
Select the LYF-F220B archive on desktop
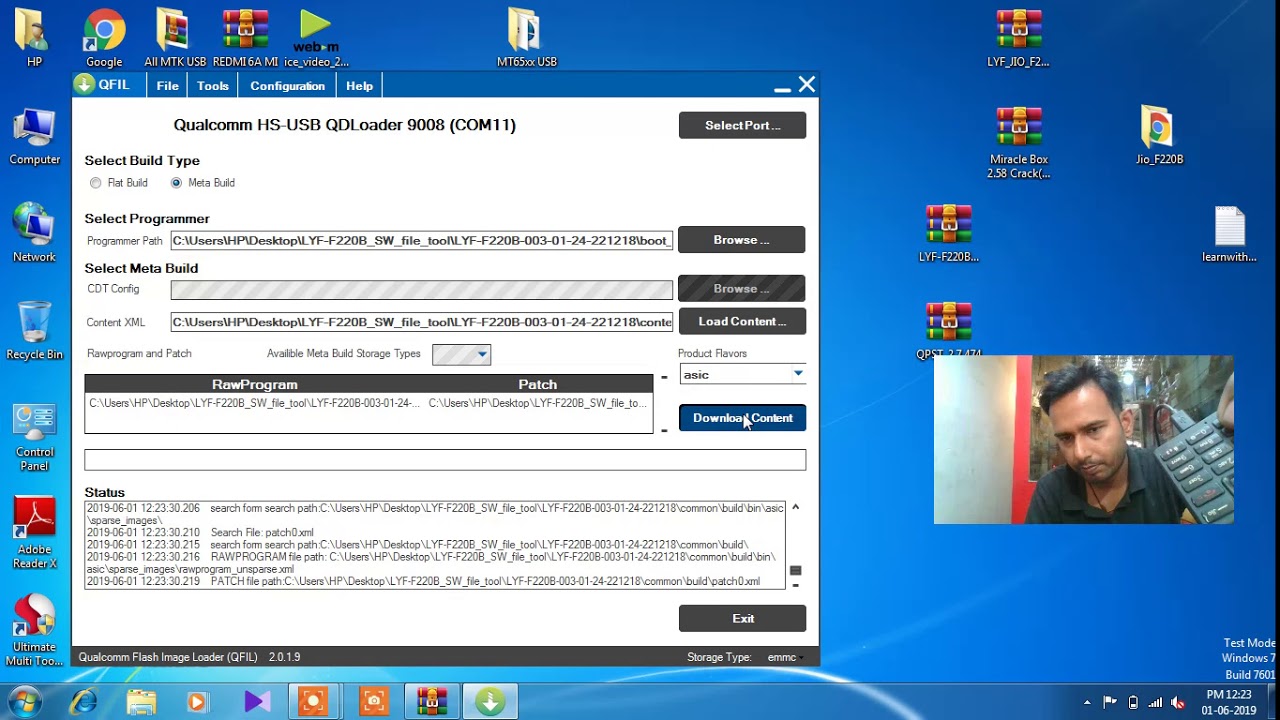click(948, 233)
